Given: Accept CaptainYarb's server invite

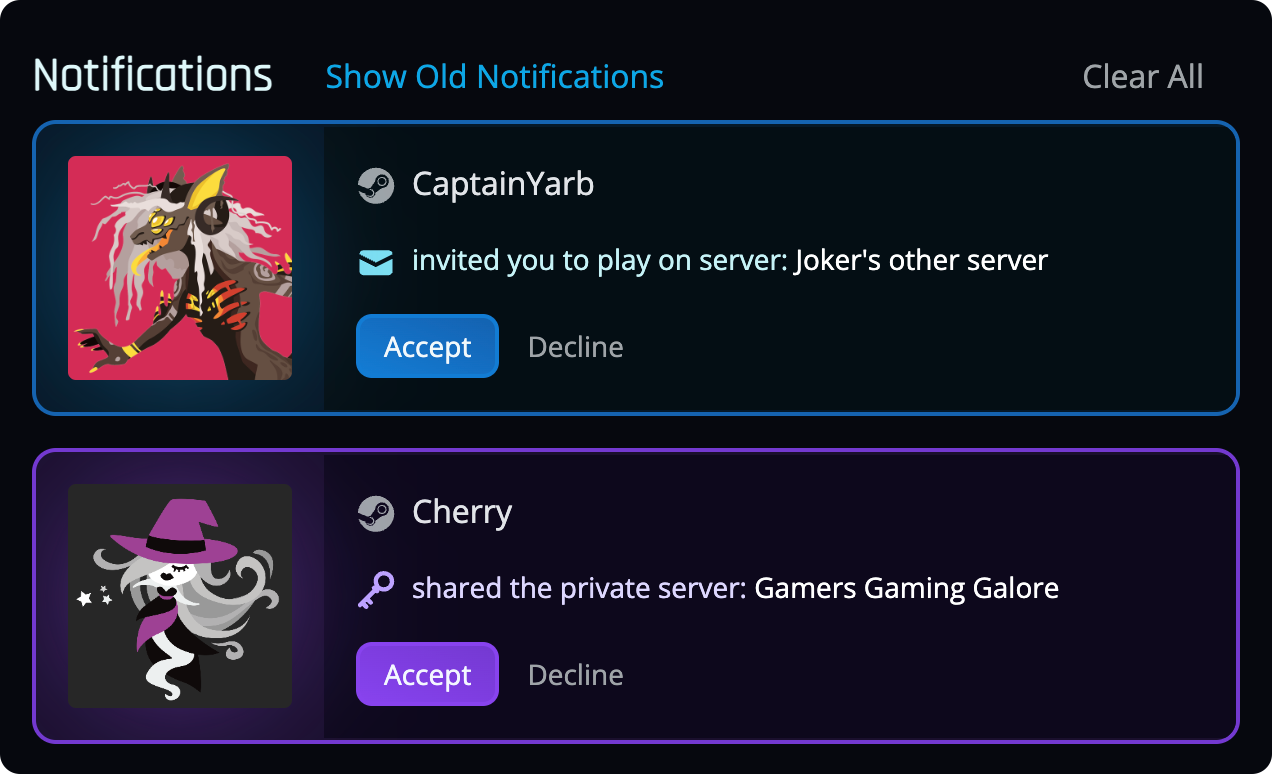Looking at the screenshot, I should tap(427, 346).
